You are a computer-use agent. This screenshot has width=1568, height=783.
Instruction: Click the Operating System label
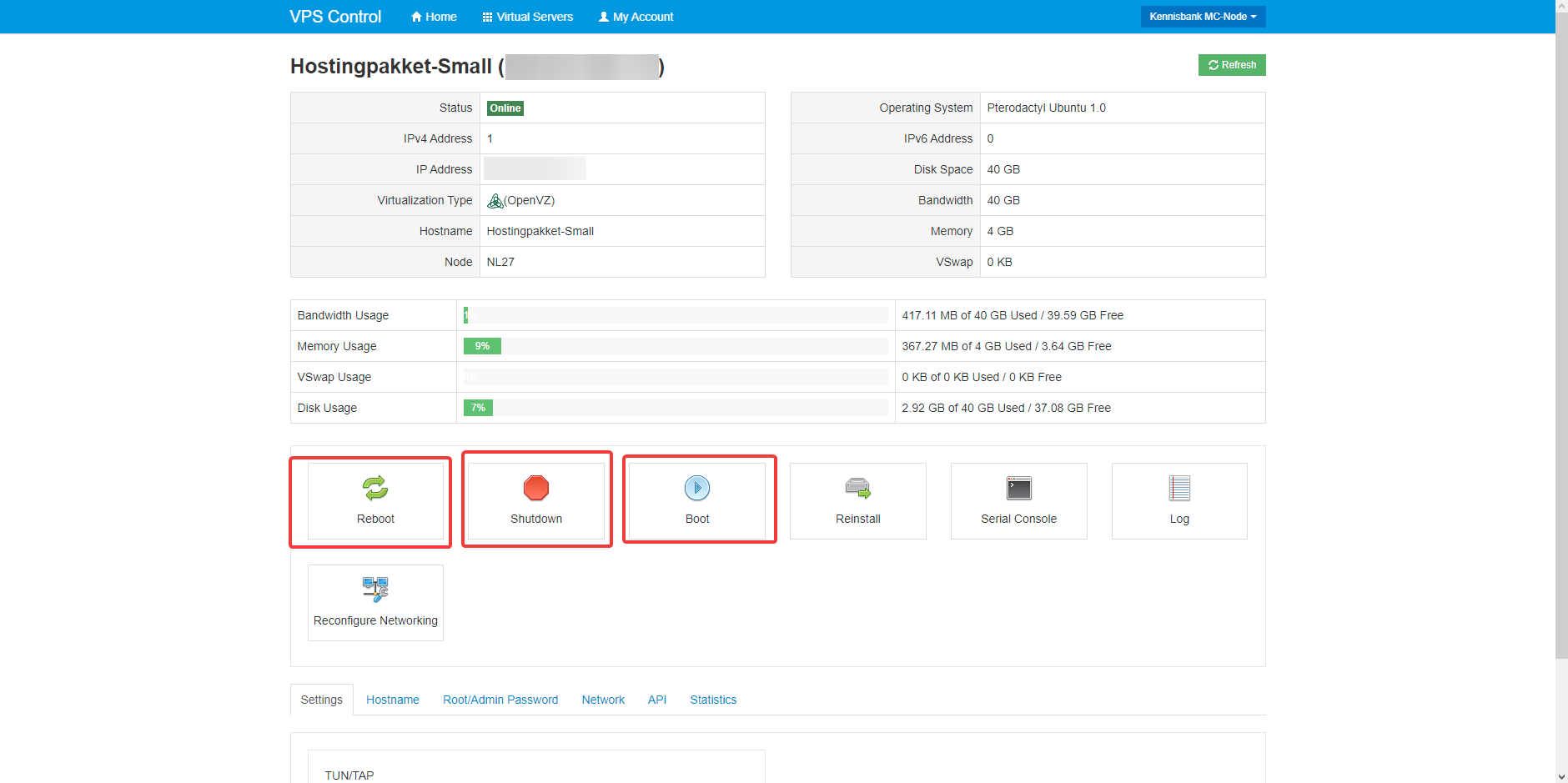point(926,108)
